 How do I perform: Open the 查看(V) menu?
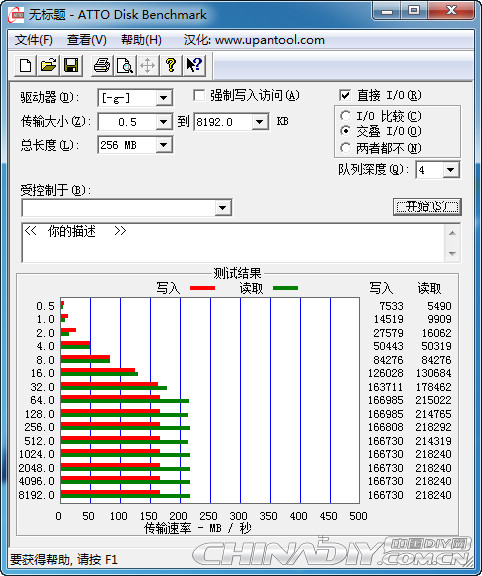87,40
